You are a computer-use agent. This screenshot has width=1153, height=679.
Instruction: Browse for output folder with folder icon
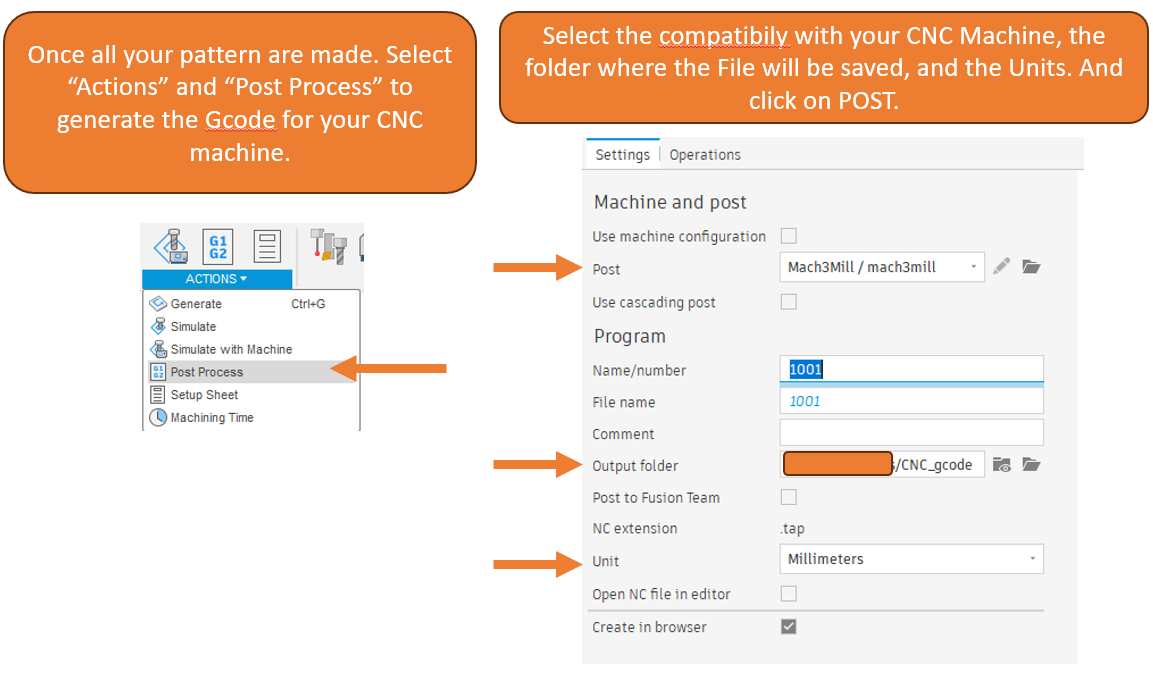tap(1031, 465)
